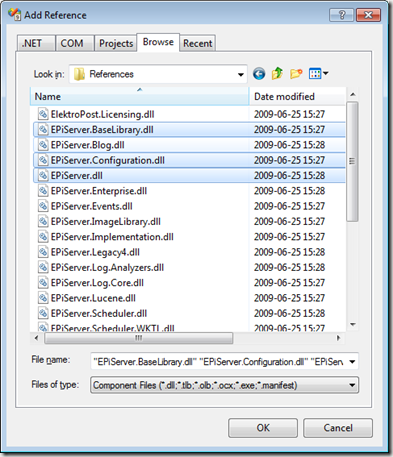
Task: Select the EPiServer.dll file name
Action: [x=76, y=176]
